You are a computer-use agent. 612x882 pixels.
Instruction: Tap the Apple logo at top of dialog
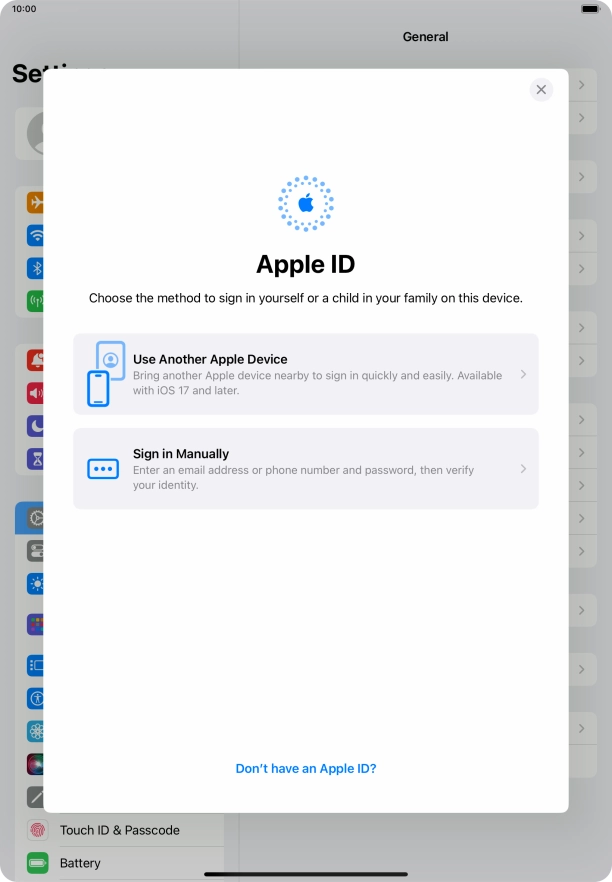pos(306,204)
